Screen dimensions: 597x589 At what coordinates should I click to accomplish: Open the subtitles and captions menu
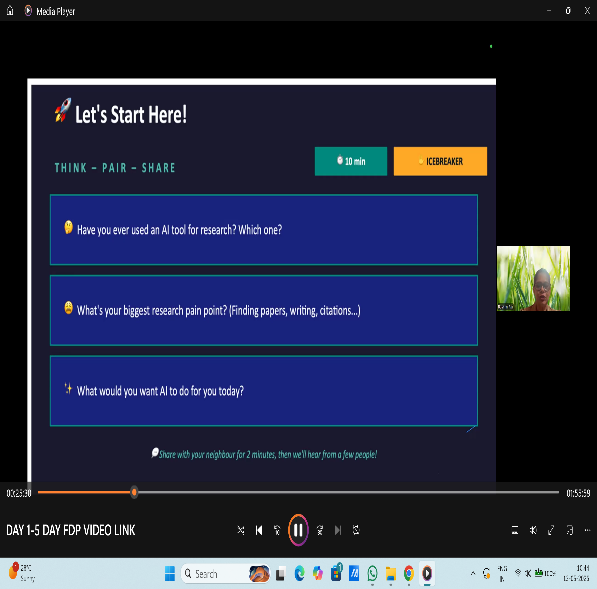click(x=515, y=530)
